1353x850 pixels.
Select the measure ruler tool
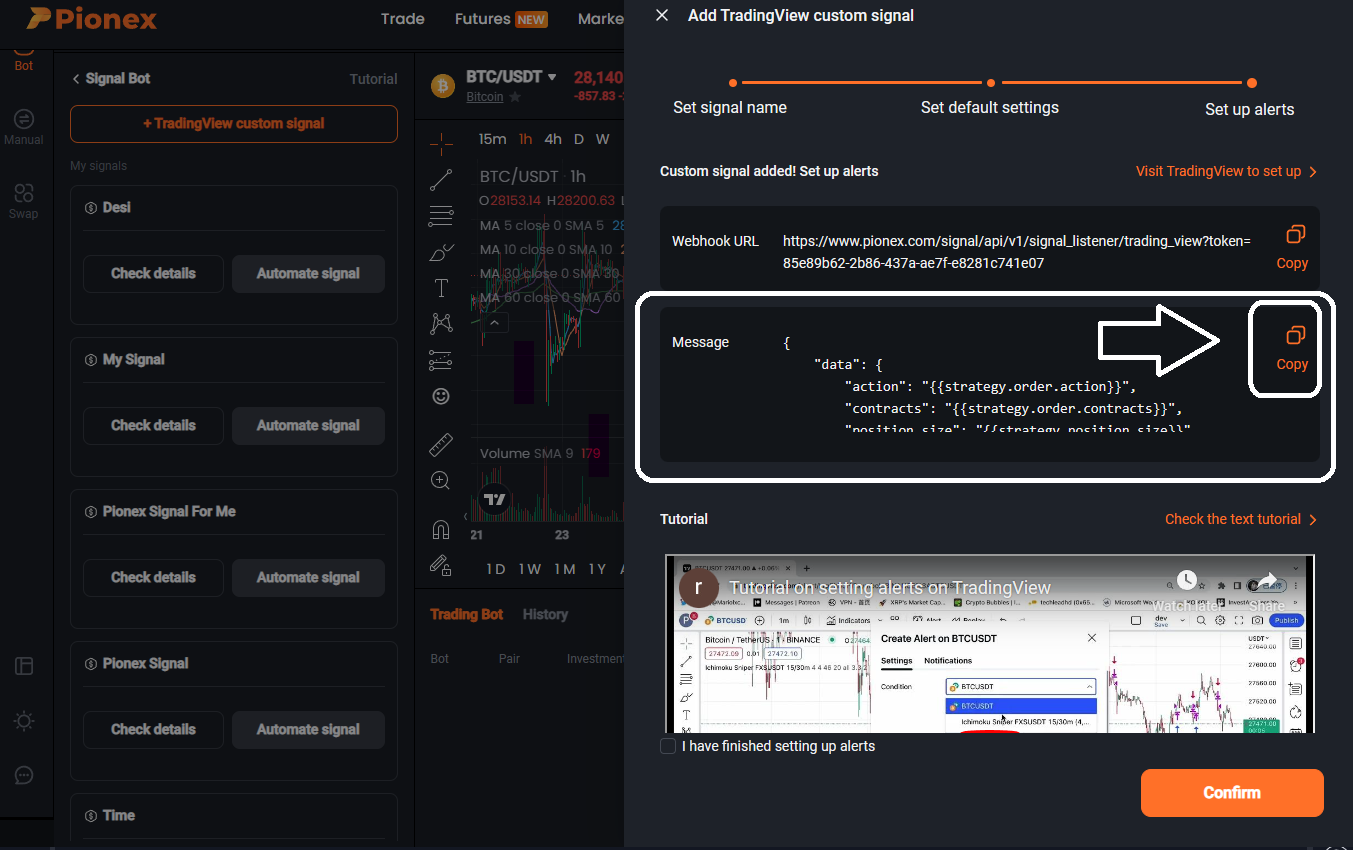pos(440,444)
